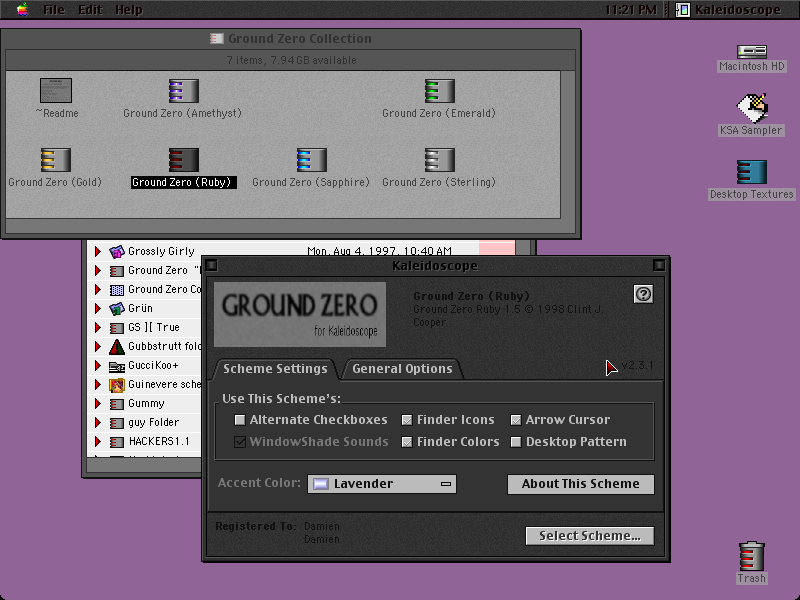Image resolution: width=800 pixels, height=600 pixels.
Task: Expand the Gummy row disclosure triangle
Action: click(x=97, y=404)
